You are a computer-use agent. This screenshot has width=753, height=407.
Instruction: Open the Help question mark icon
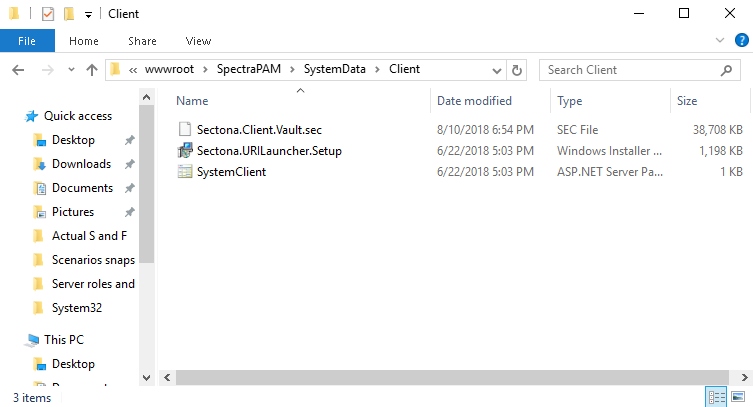pyautogui.click(x=740, y=41)
